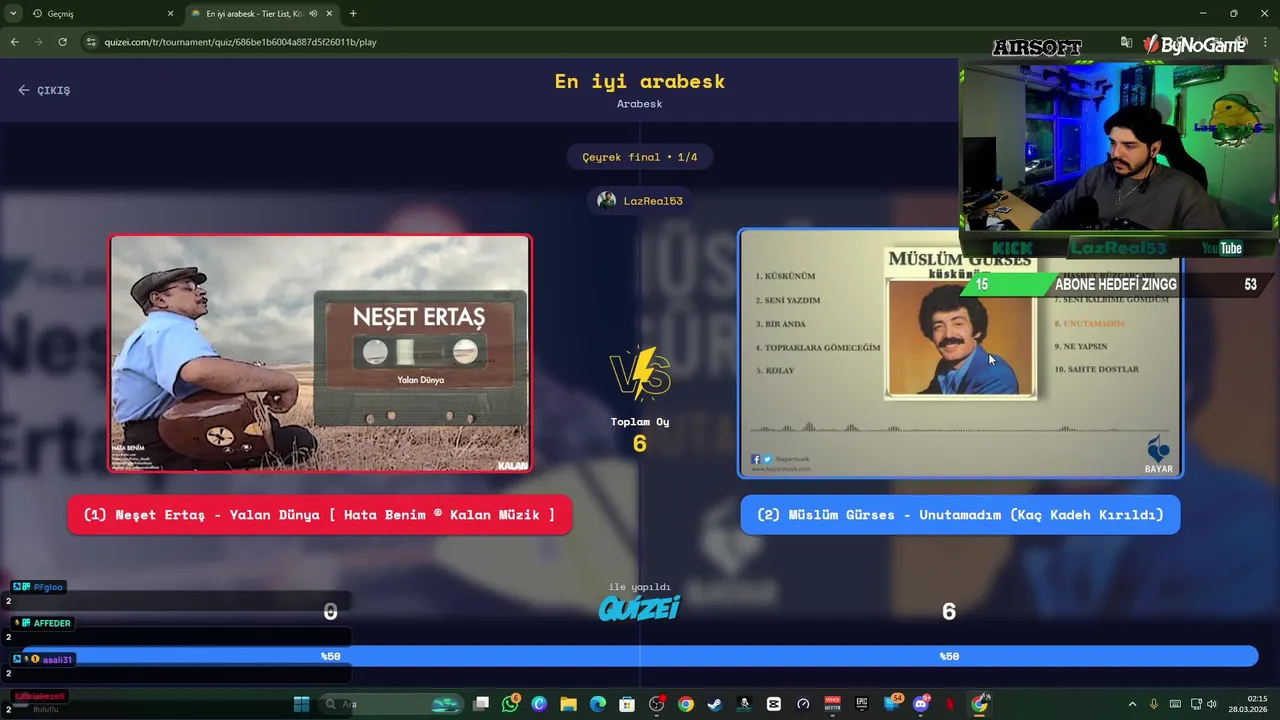Select the En iyi arabesk tab
The height and width of the screenshot is (720, 1280).
coord(261,14)
